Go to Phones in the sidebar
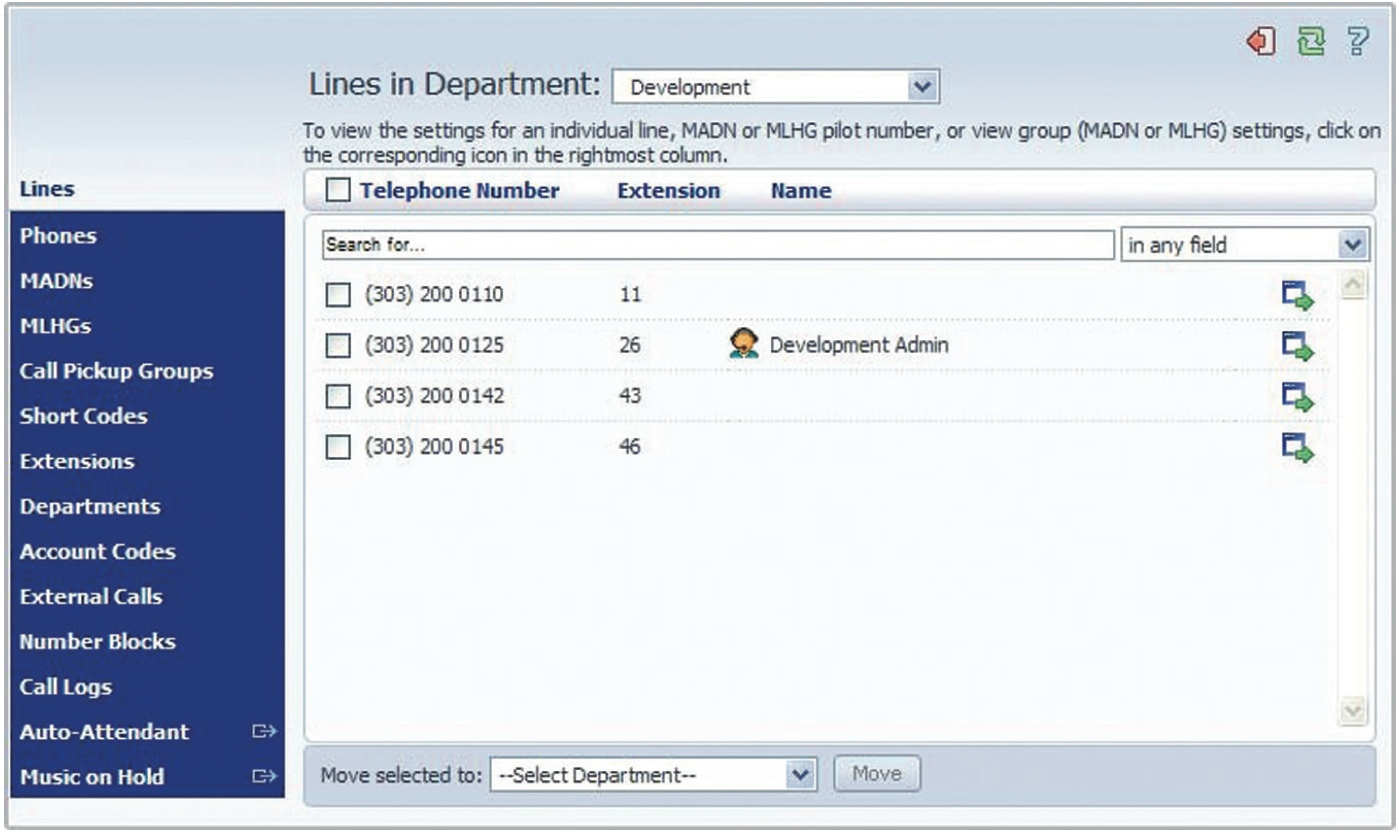Image resolution: width=1399 pixels, height=833 pixels. pos(59,236)
